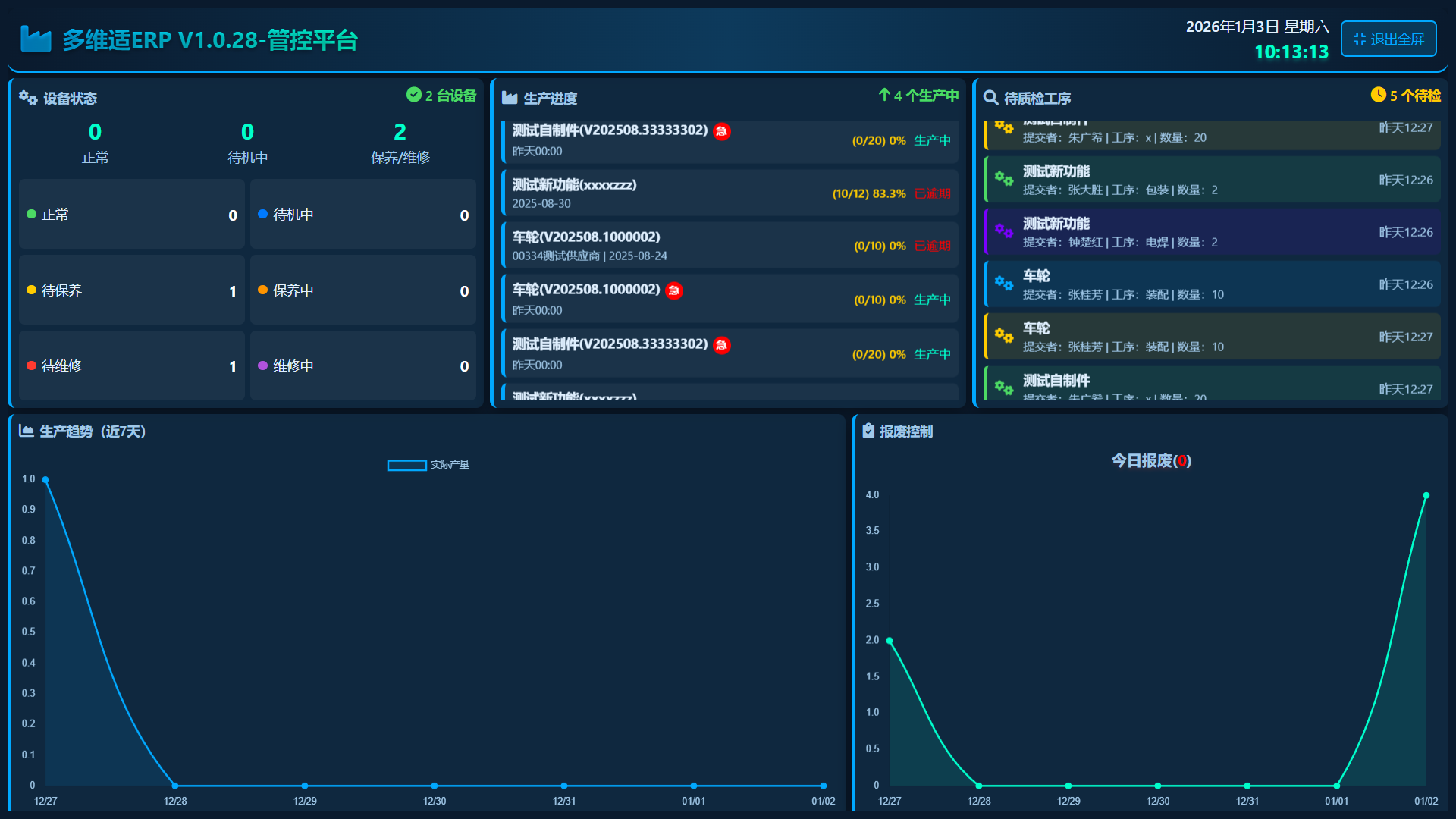Screen dimensions: 1456x819
Task: Click the 待质检工序 magnifier icon
Action: coord(990,98)
